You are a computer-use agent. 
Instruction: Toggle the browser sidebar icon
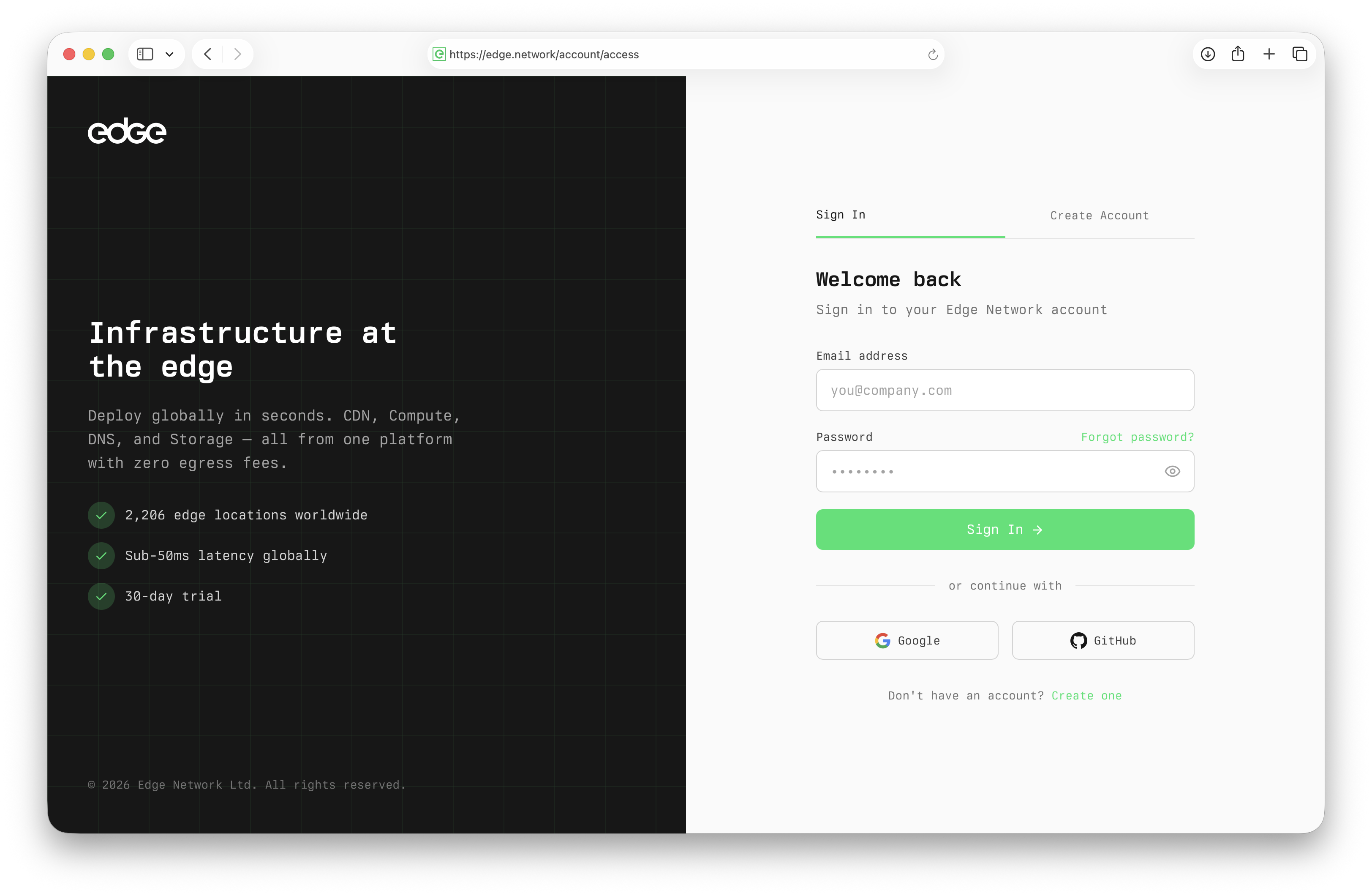145,54
